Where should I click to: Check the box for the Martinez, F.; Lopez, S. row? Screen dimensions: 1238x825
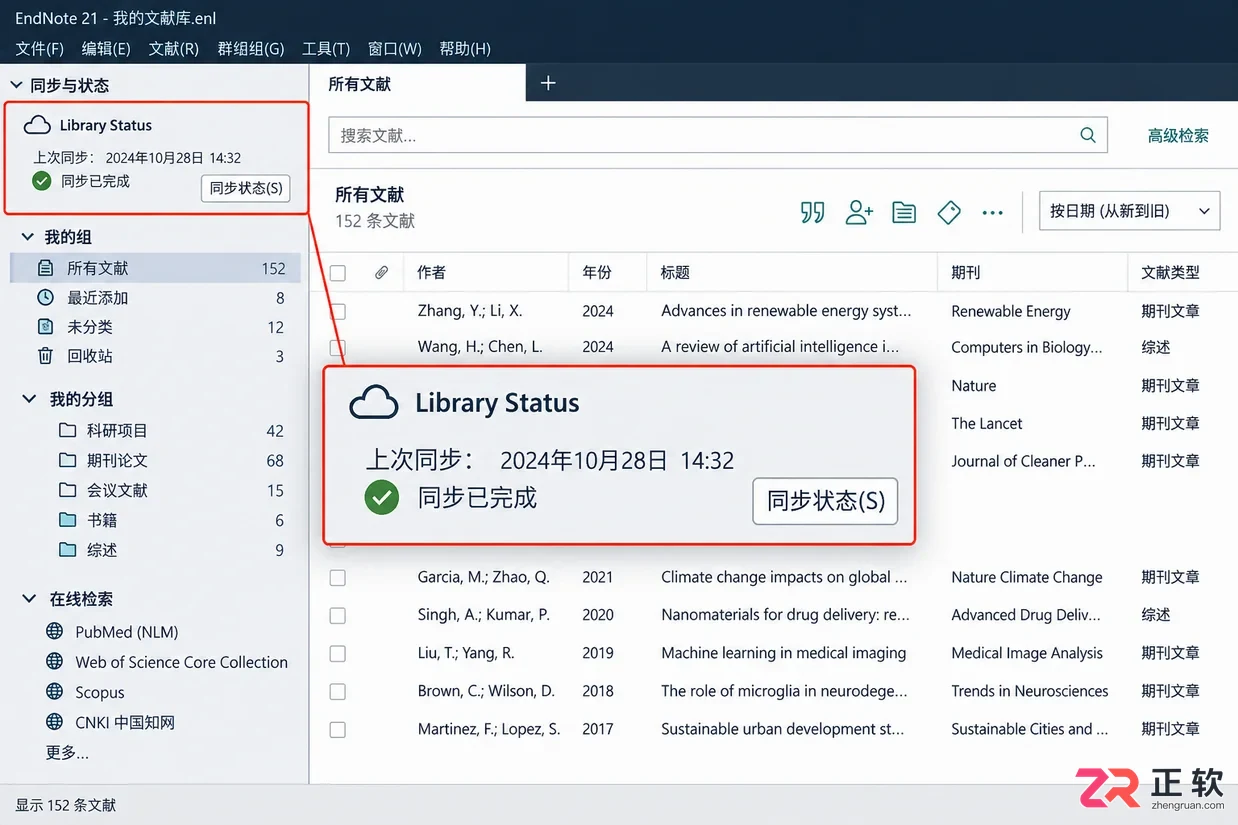338,730
